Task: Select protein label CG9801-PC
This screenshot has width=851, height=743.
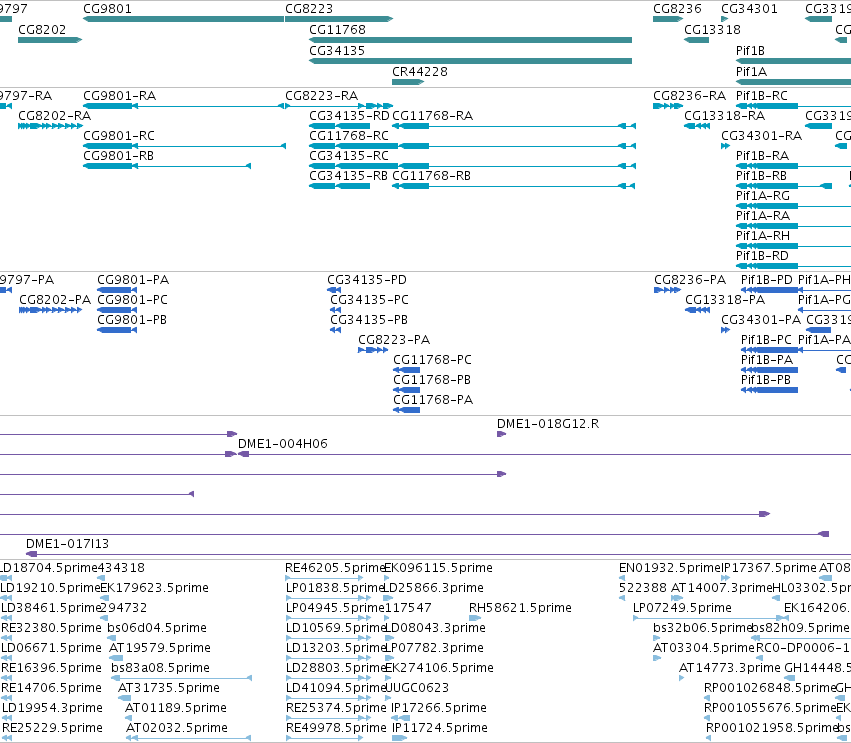Action: point(132,301)
